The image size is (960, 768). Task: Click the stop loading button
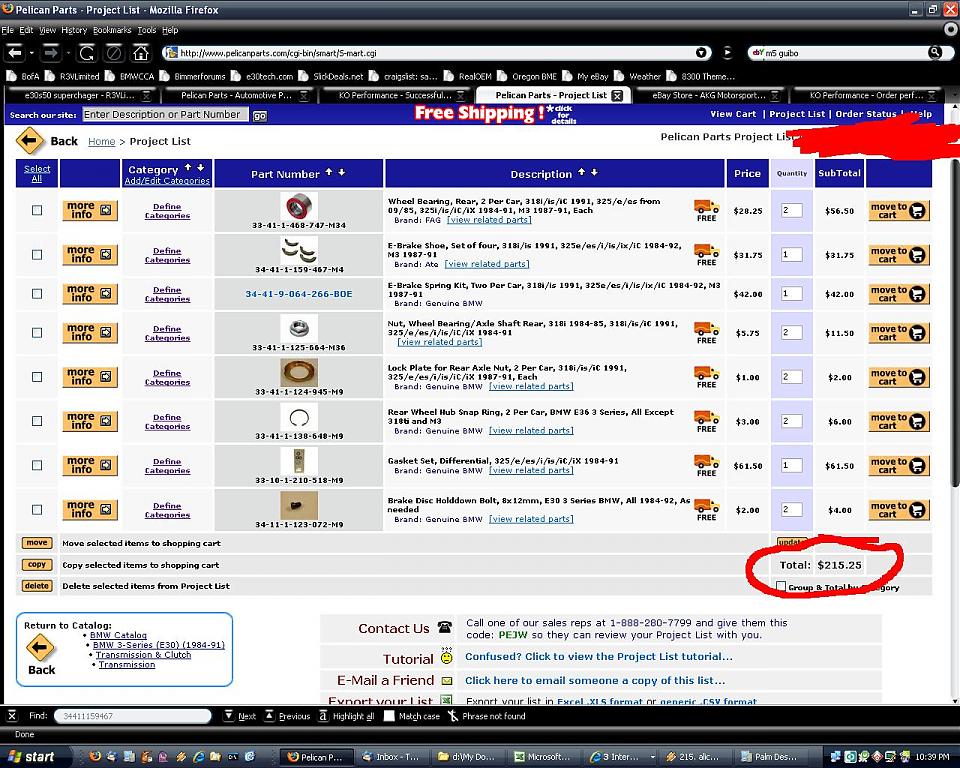point(114,52)
